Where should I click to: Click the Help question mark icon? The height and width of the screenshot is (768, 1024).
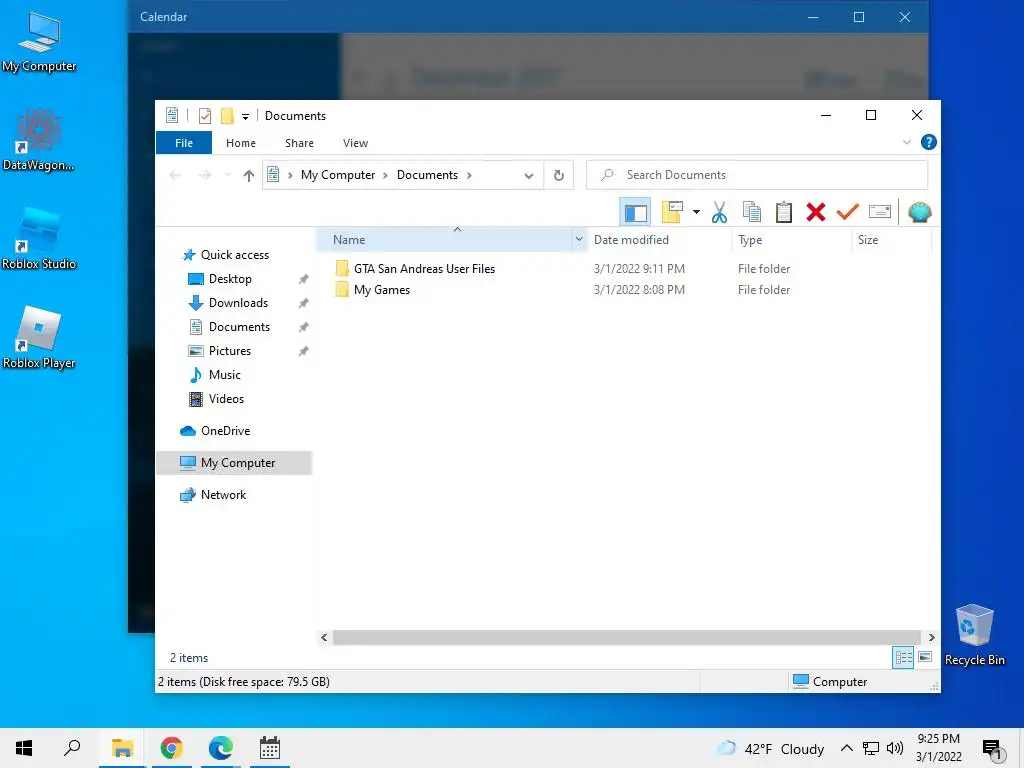928,142
